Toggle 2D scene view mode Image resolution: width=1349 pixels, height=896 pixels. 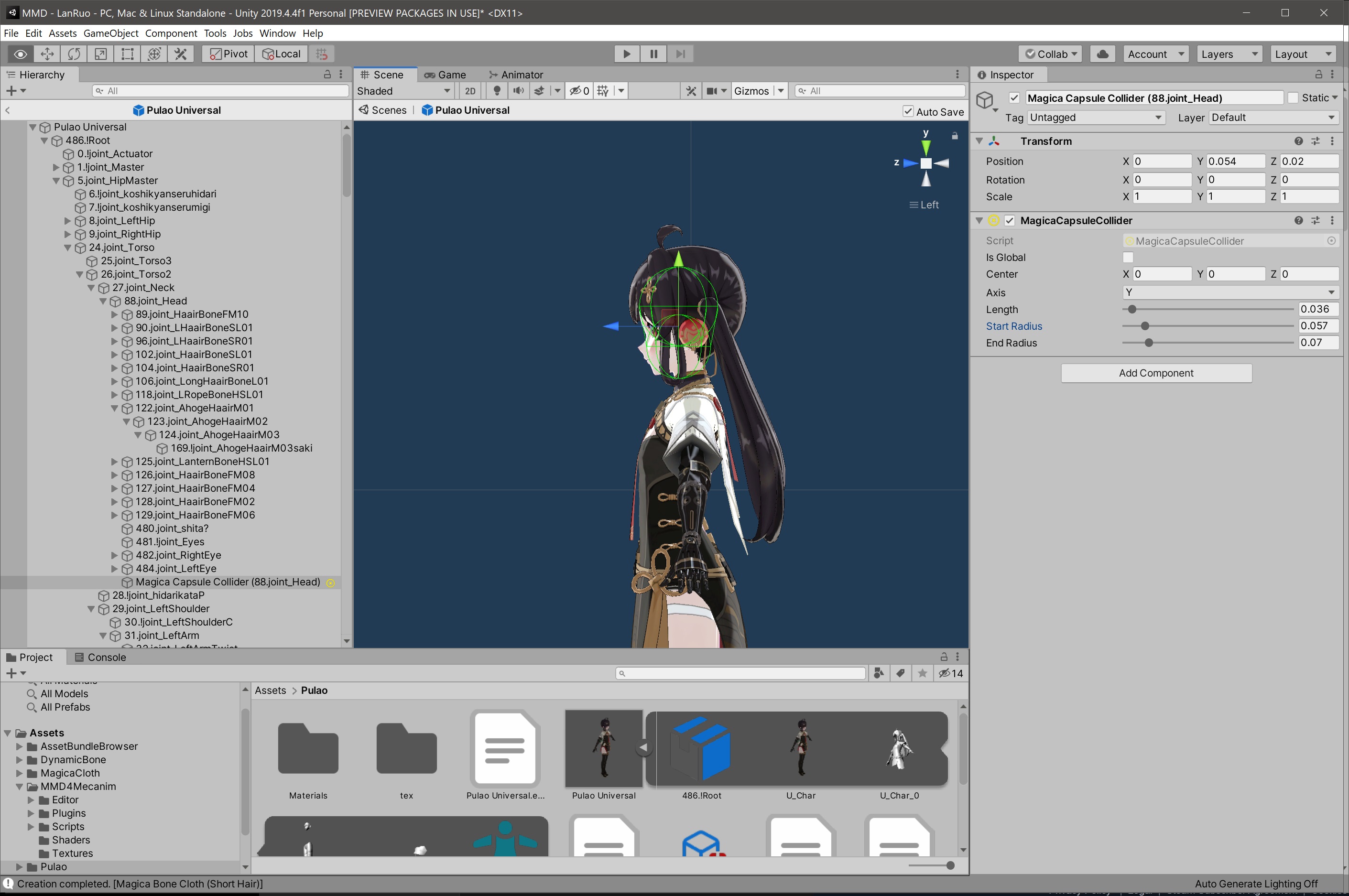[470, 91]
